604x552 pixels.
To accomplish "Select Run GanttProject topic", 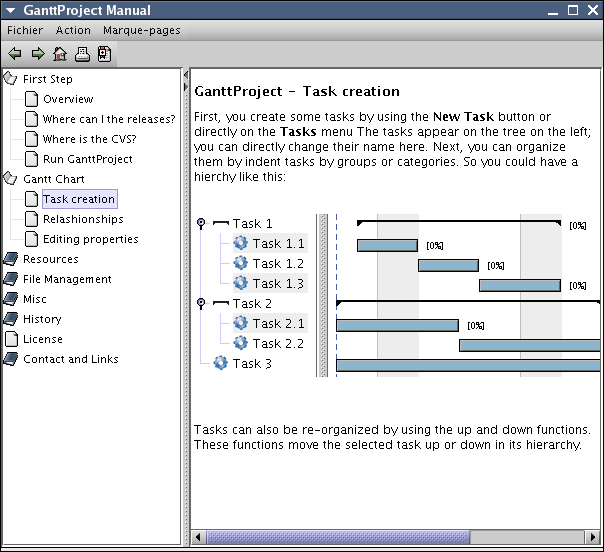I will pyautogui.click(x=87, y=159).
